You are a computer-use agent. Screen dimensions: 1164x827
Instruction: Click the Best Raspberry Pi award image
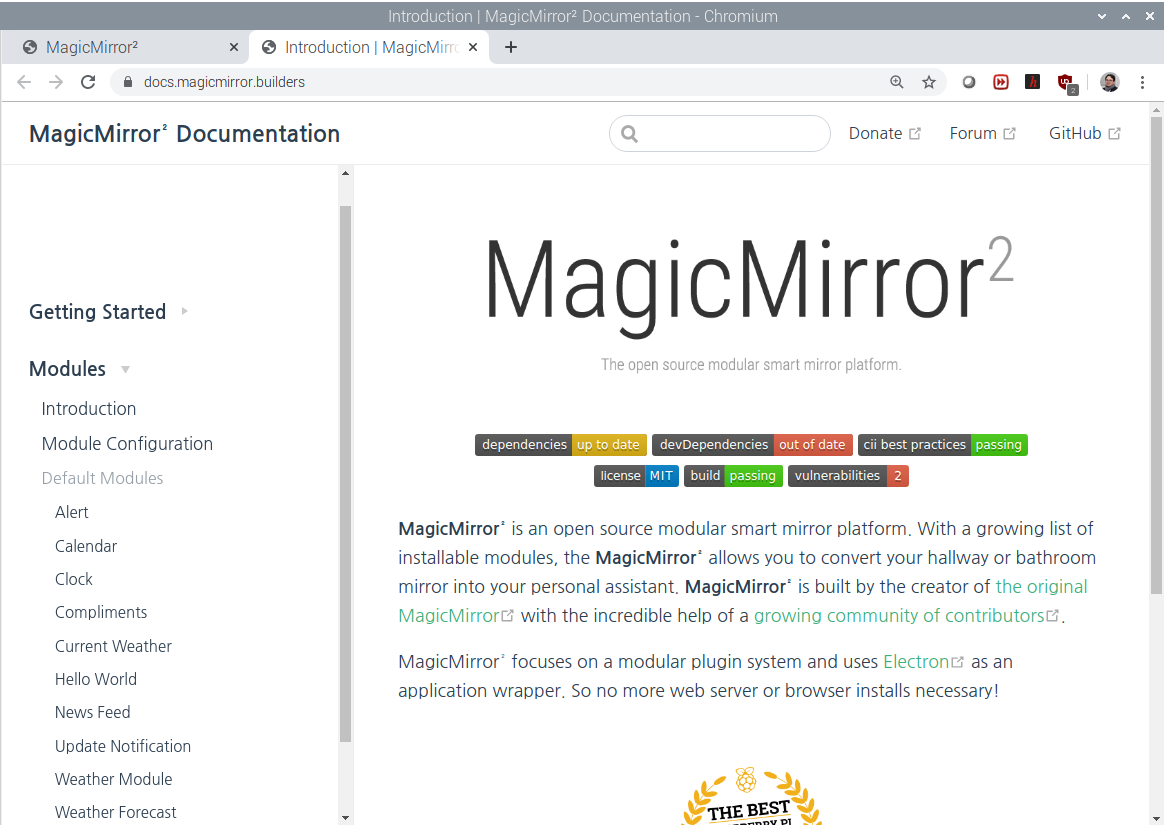point(751,796)
